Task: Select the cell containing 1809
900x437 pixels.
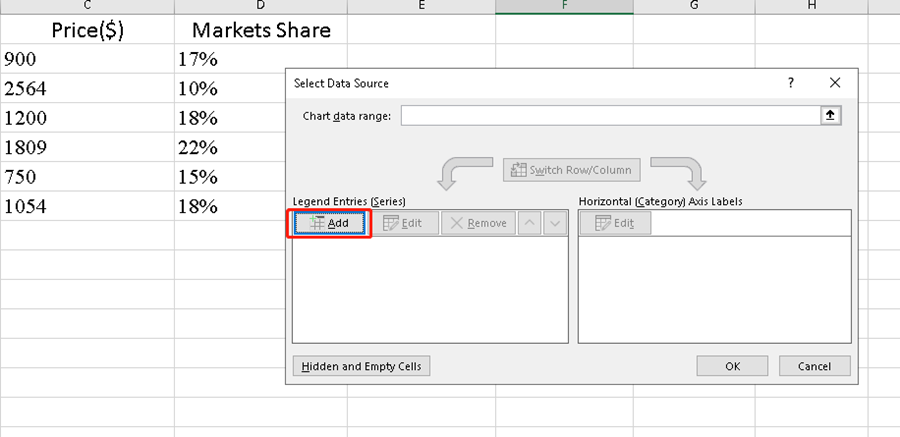Action: click(x=87, y=148)
